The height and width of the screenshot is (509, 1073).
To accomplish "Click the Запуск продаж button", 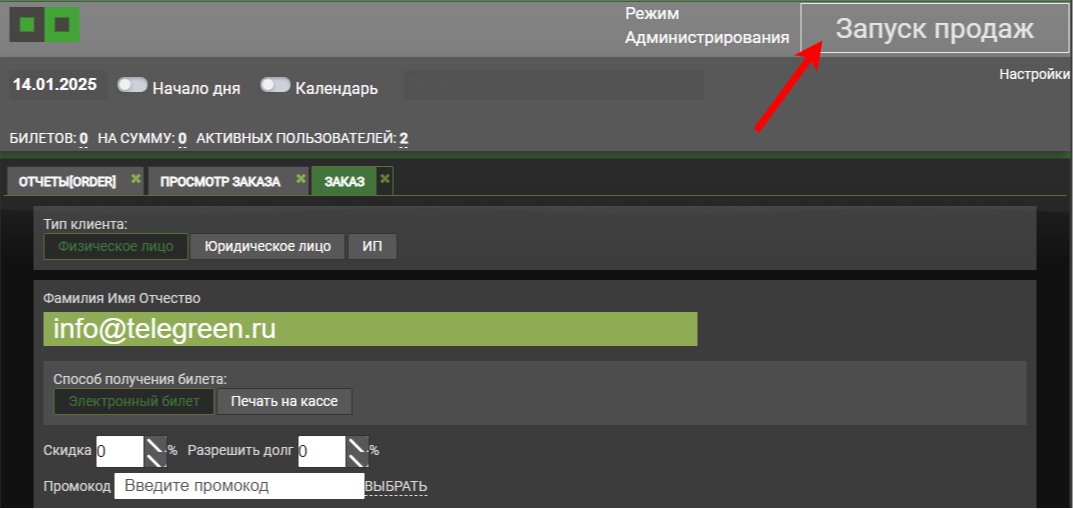I will pos(934,29).
